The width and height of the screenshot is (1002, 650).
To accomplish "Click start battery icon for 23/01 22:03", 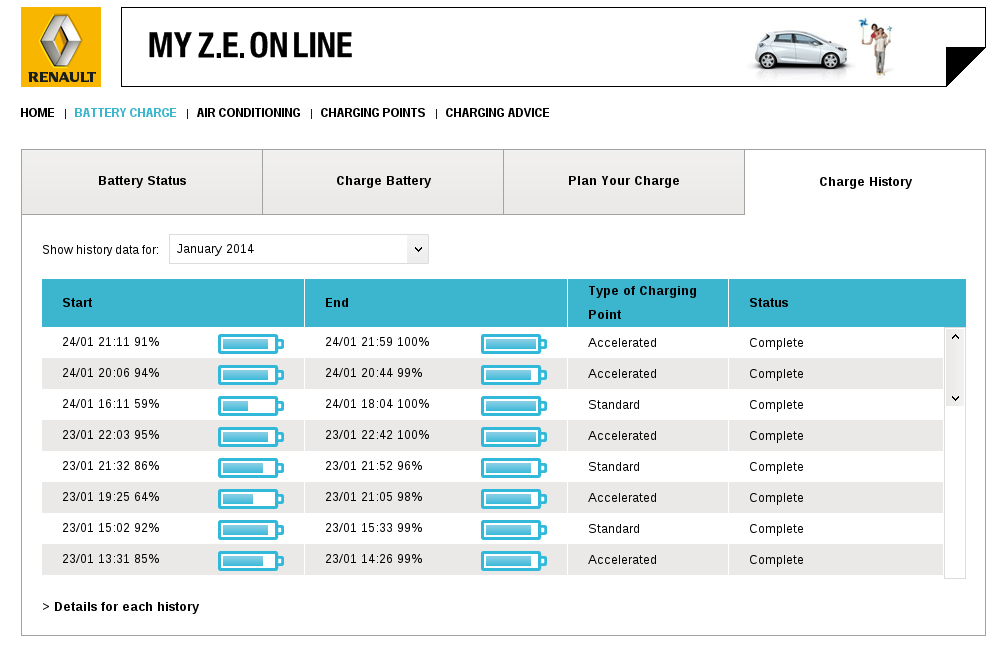I will tap(250, 437).
